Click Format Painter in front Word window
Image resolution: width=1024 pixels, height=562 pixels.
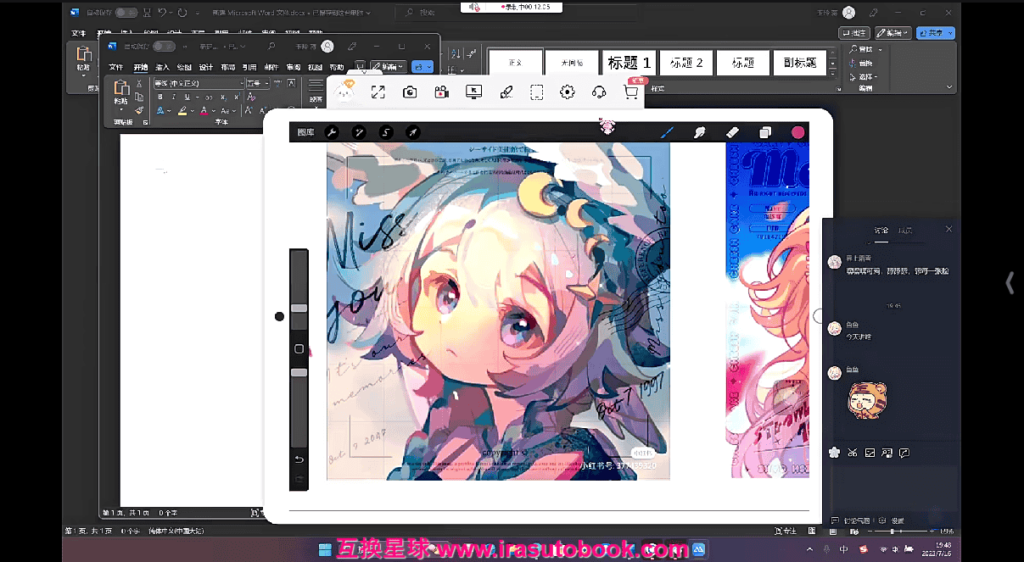point(138,110)
